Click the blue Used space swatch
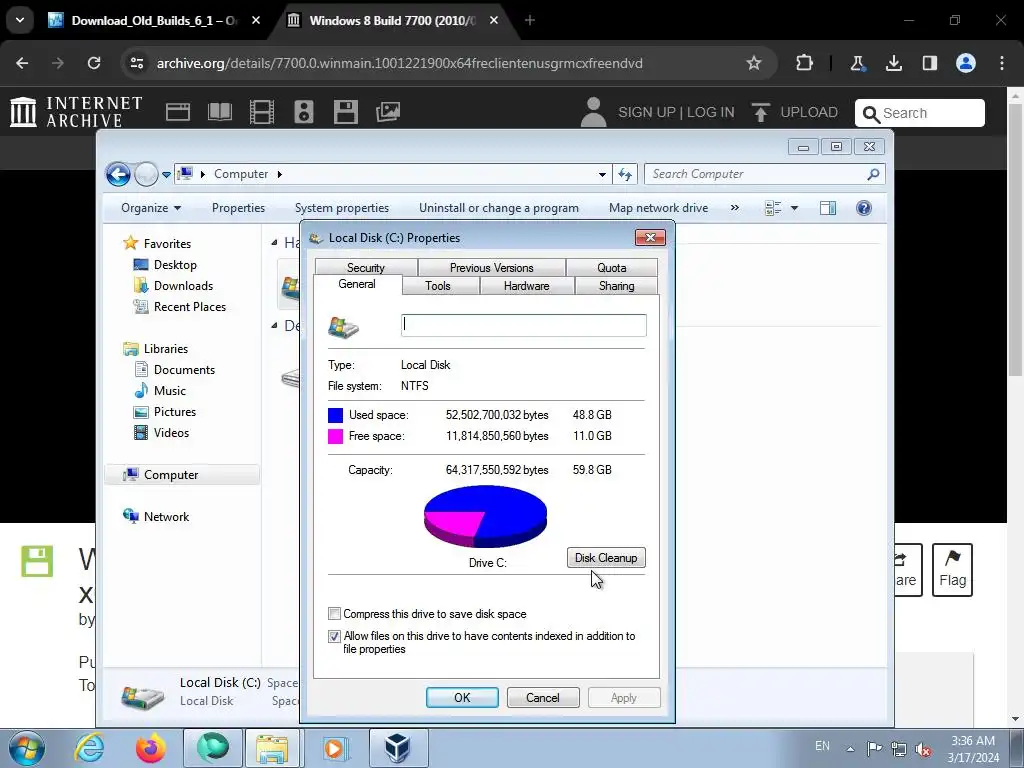This screenshot has height=768, width=1024. (336, 415)
